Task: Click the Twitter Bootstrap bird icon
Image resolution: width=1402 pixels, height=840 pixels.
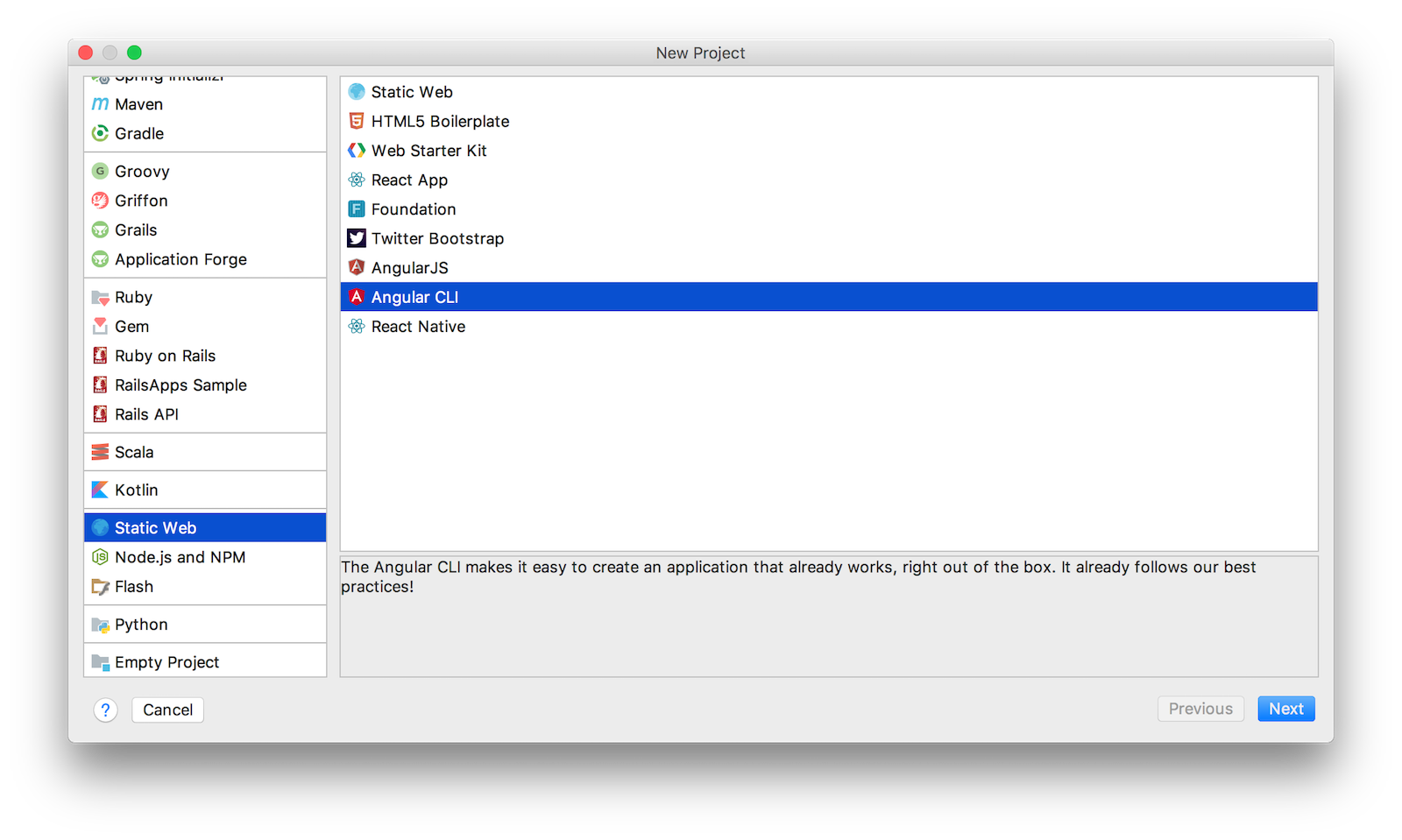Action: [x=357, y=238]
